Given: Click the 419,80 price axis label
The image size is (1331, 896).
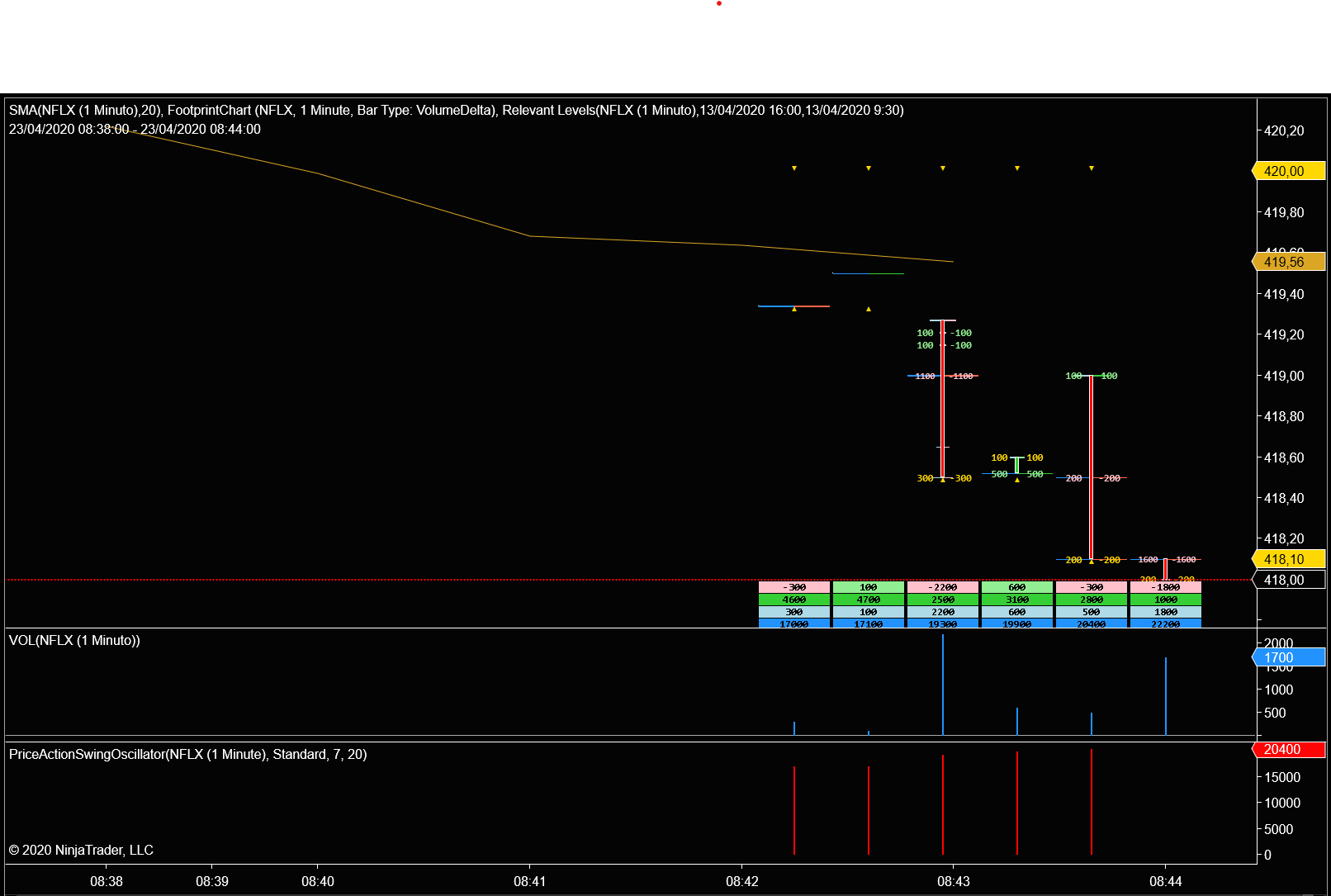Looking at the screenshot, I should pos(1284,212).
